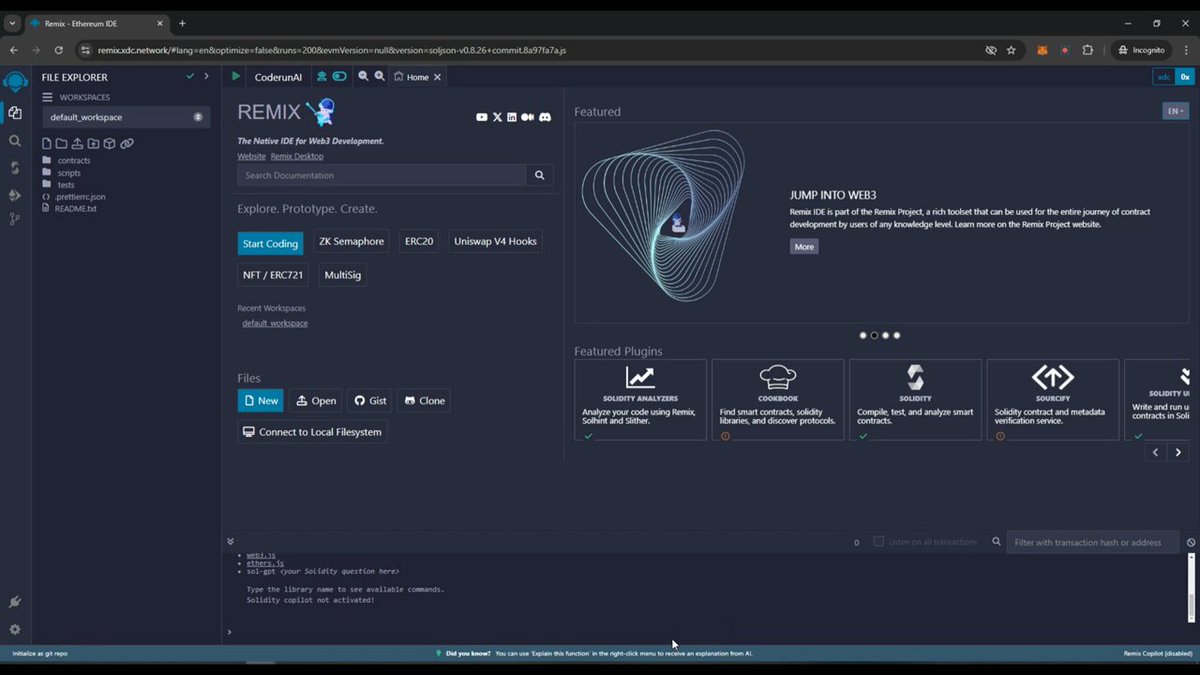Click the link icon in explorer toolbar
The height and width of the screenshot is (675, 1200).
tap(127, 144)
